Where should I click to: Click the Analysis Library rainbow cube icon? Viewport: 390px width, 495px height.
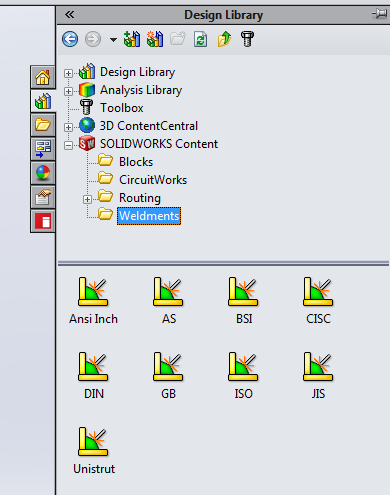87,90
